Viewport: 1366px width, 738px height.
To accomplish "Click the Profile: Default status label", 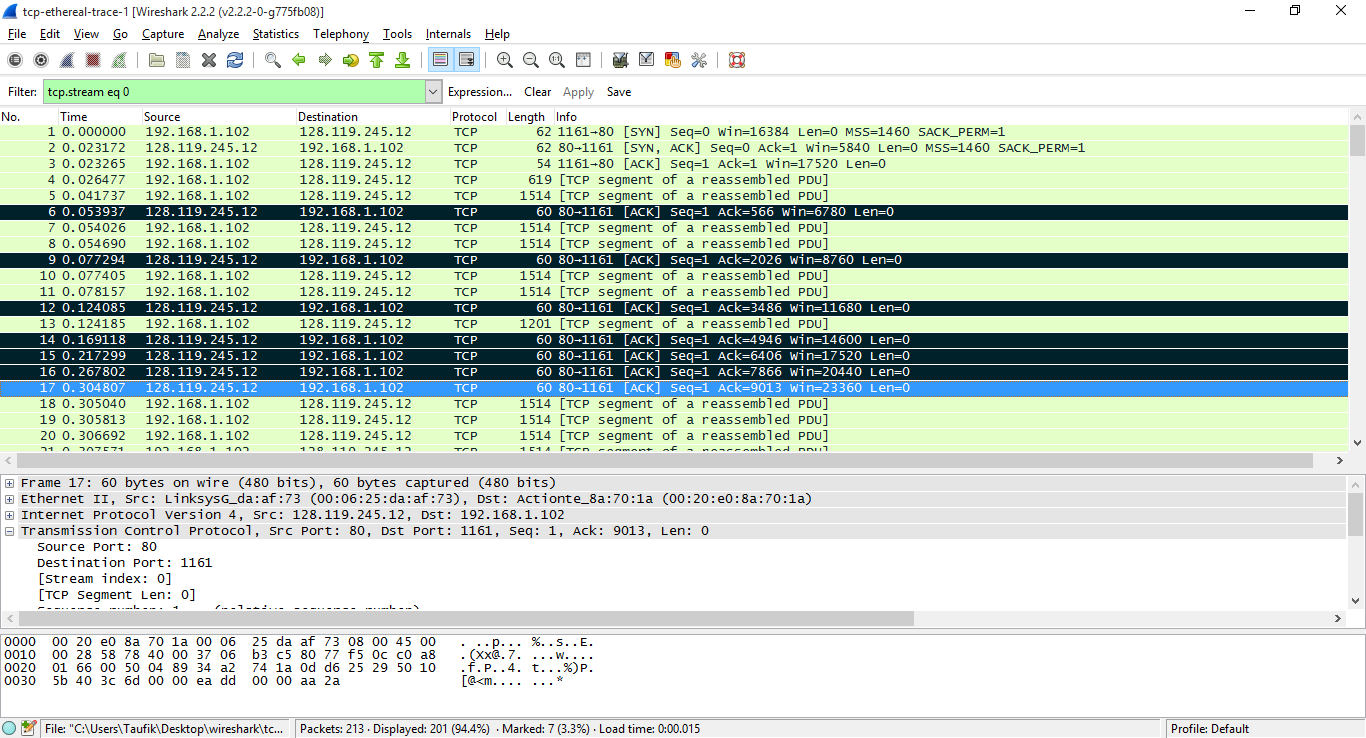I will click(x=1210, y=729).
